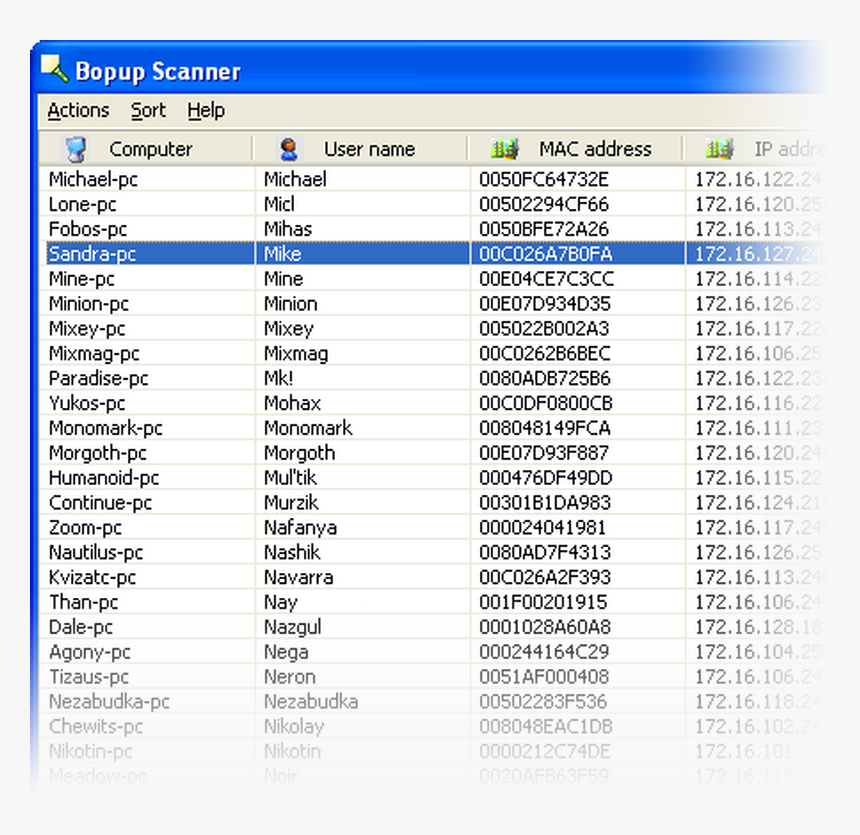Screen dimensions: 860x835
Task: Click MAC address 00502294CF66
Action: pyautogui.click(x=544, y=205)
